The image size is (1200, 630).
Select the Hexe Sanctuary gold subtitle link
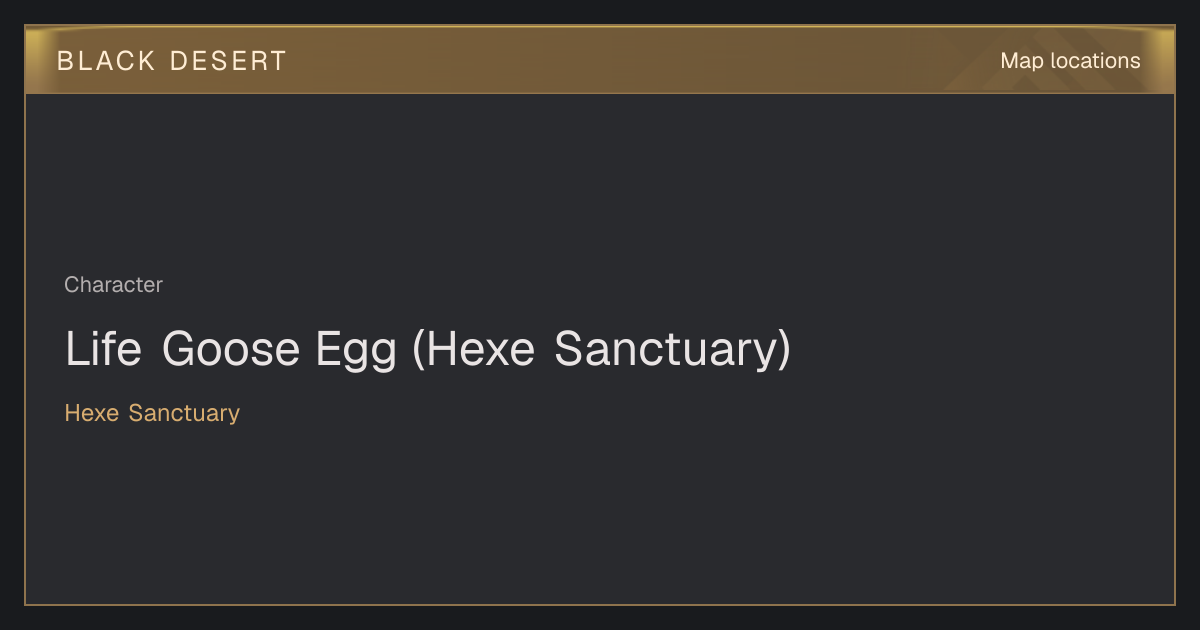tap(152, 413)
